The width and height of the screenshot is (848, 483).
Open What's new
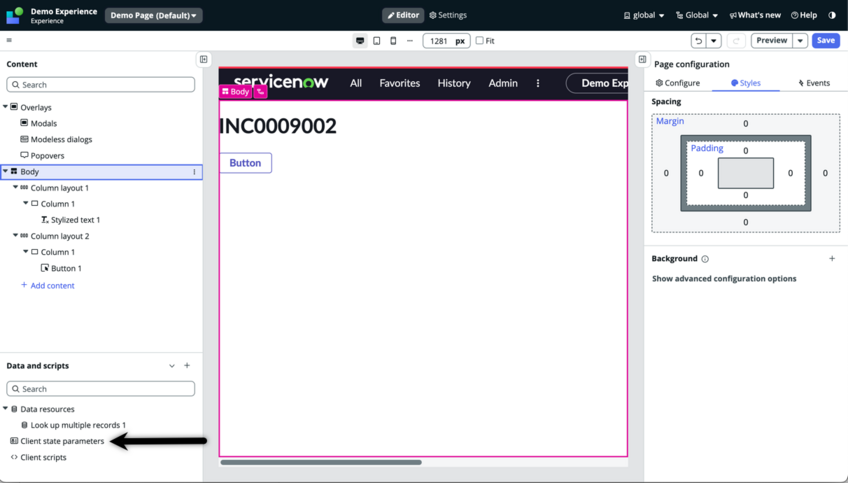coord(755,15)
